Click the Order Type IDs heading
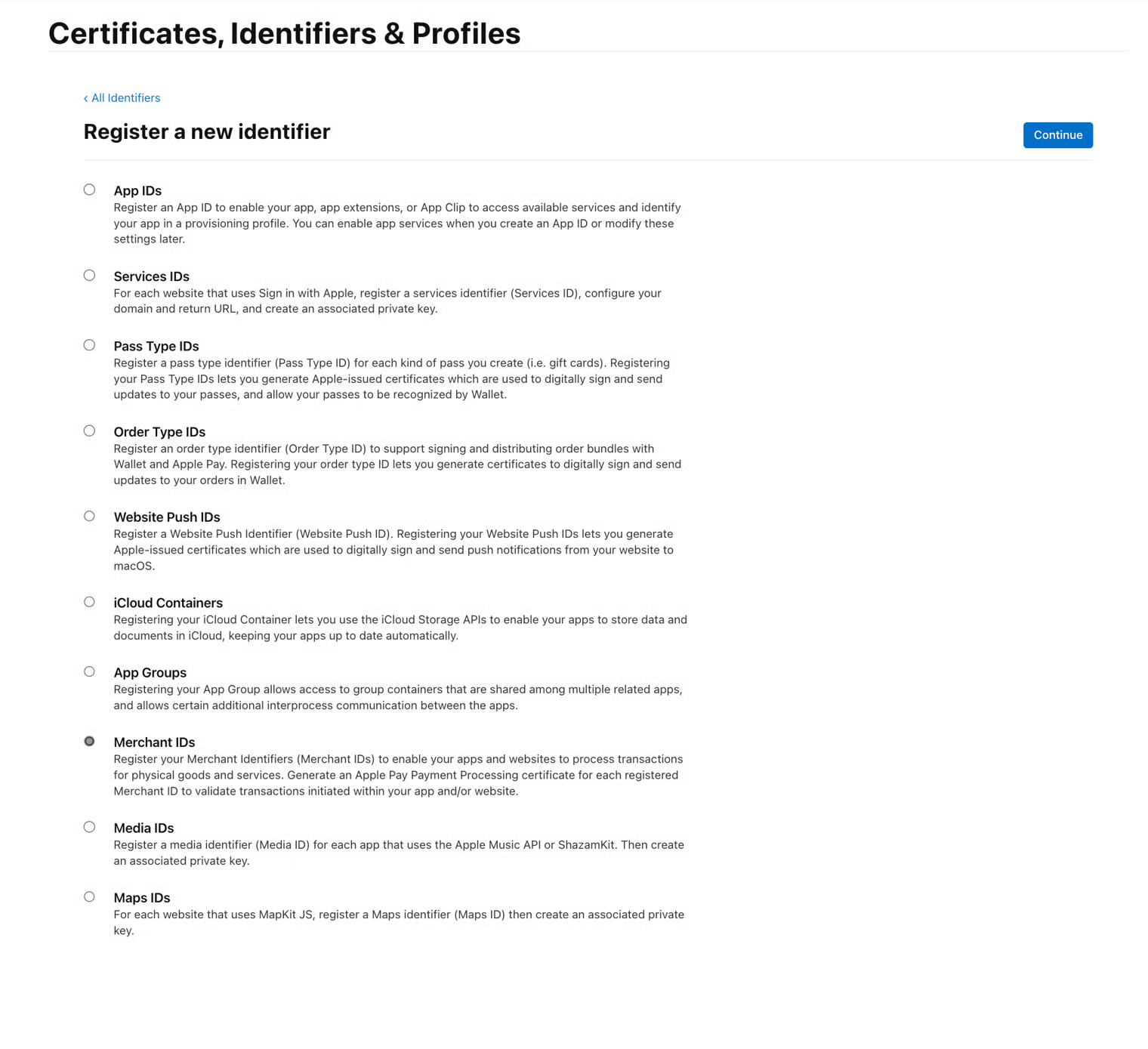The height and width of the screenshot is (1049, 1148). coord(159,432)
